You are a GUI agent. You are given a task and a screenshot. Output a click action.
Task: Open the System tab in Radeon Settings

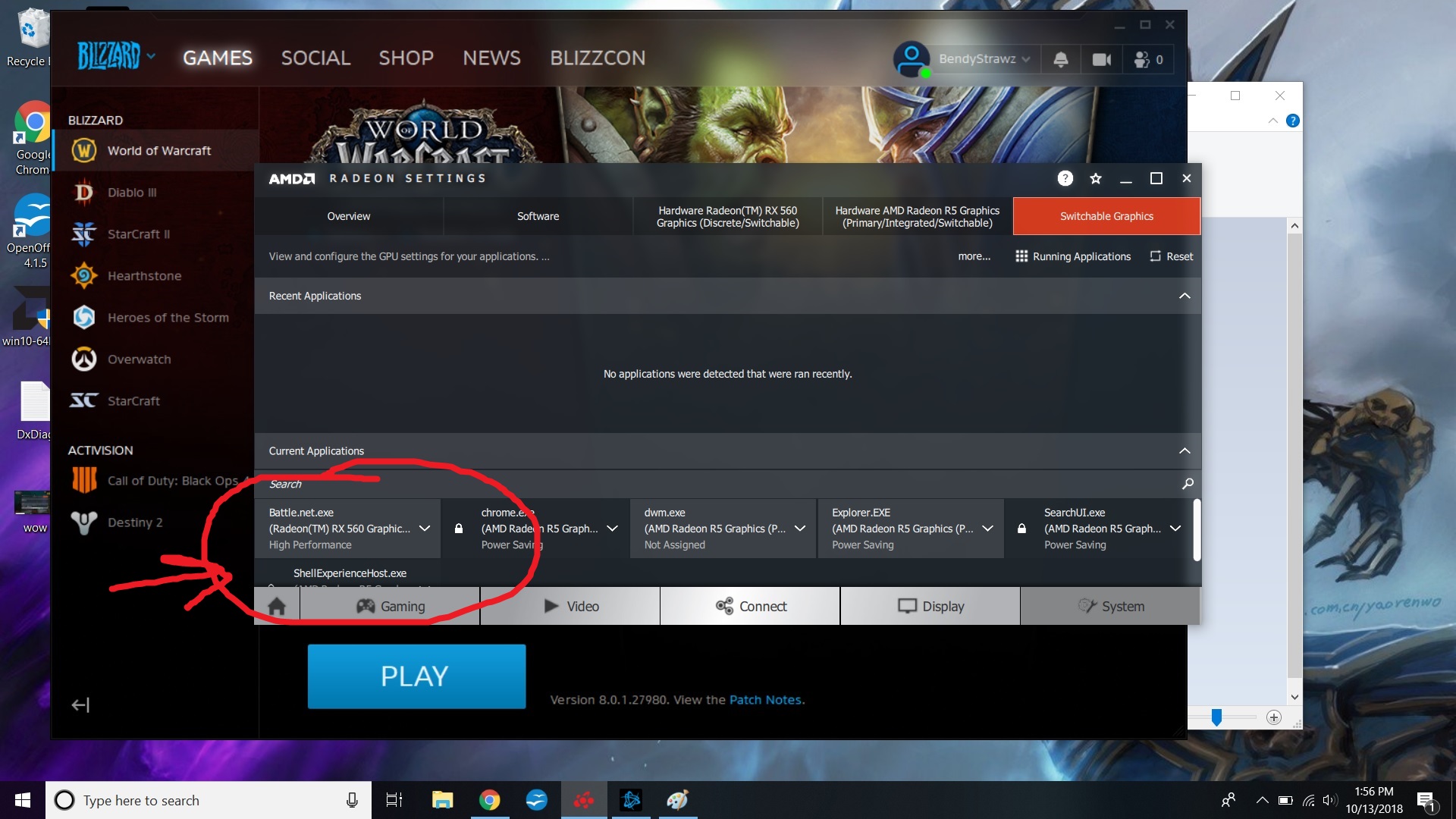coord(1110,606)
